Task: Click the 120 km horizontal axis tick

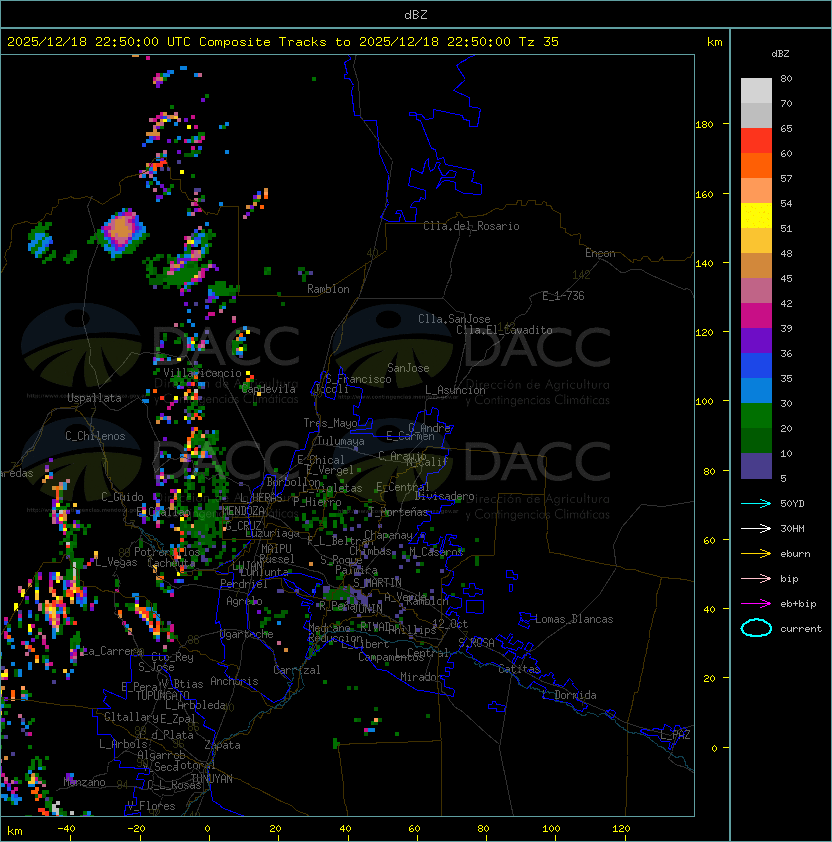Action: 620,829
